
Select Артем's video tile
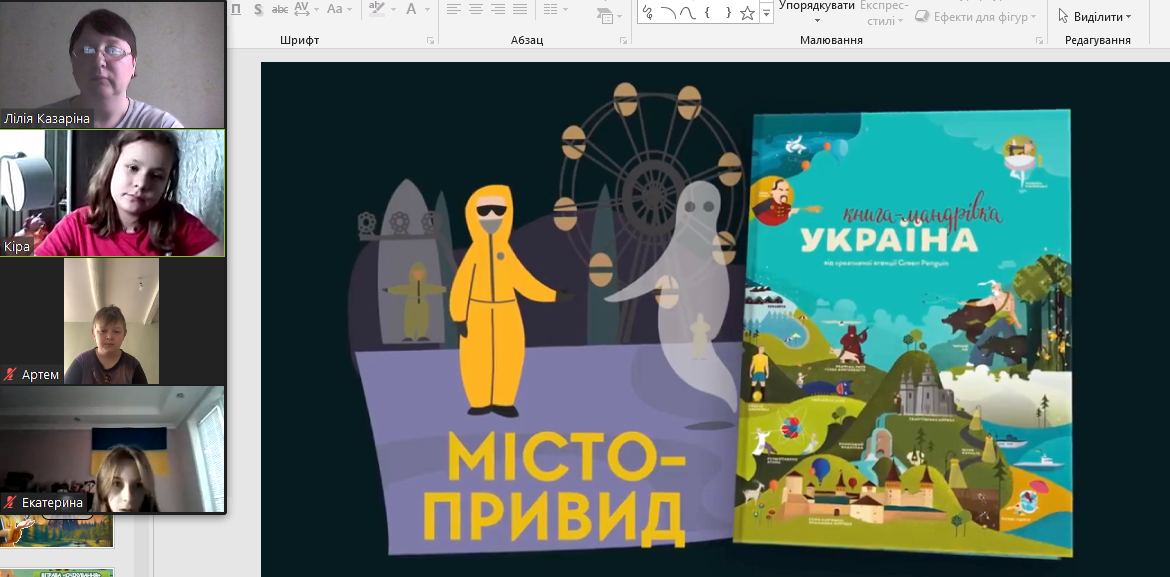pyautogui.click(x=112, y=321)
